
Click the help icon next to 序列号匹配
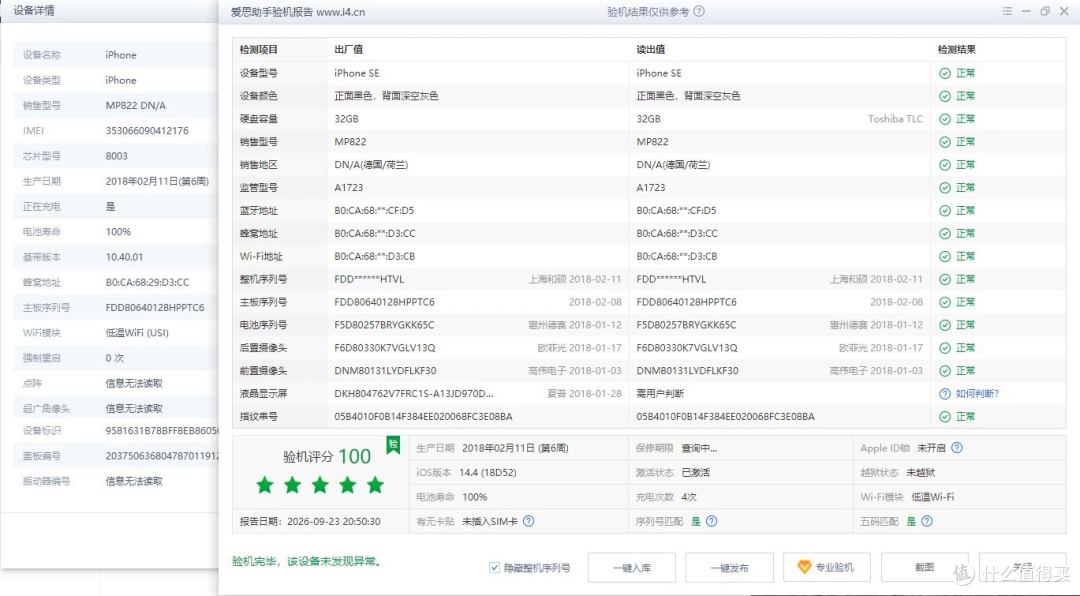coord(712,522)
